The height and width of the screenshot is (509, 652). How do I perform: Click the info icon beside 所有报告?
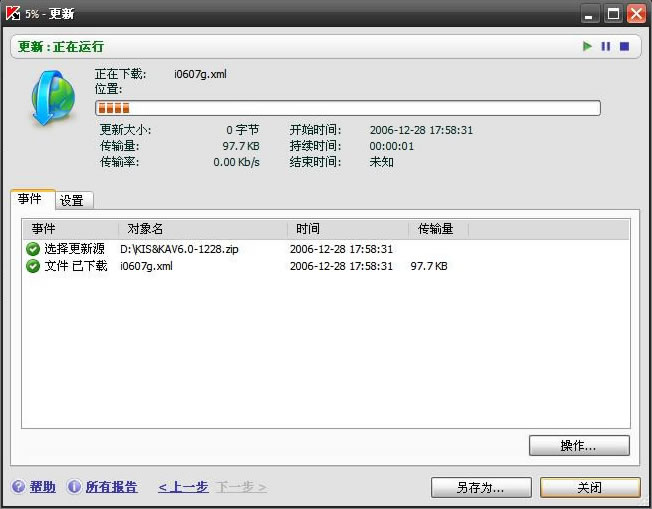(74, 487)
